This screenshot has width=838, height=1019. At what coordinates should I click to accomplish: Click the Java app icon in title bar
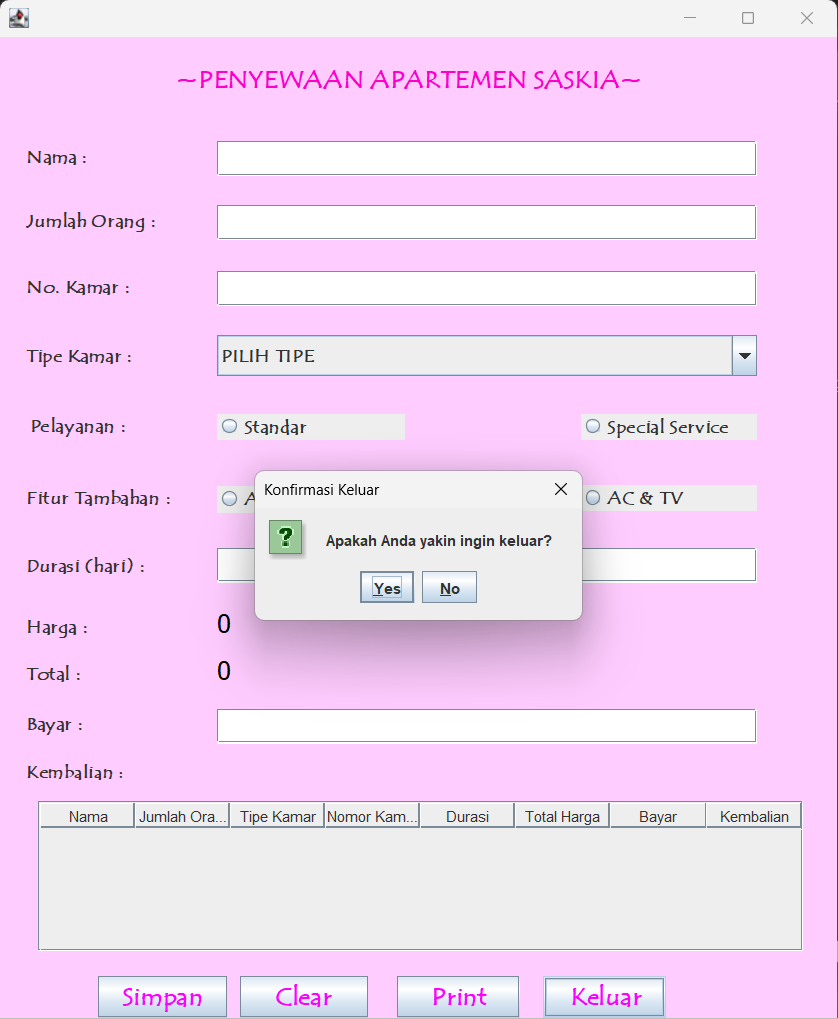18,18
